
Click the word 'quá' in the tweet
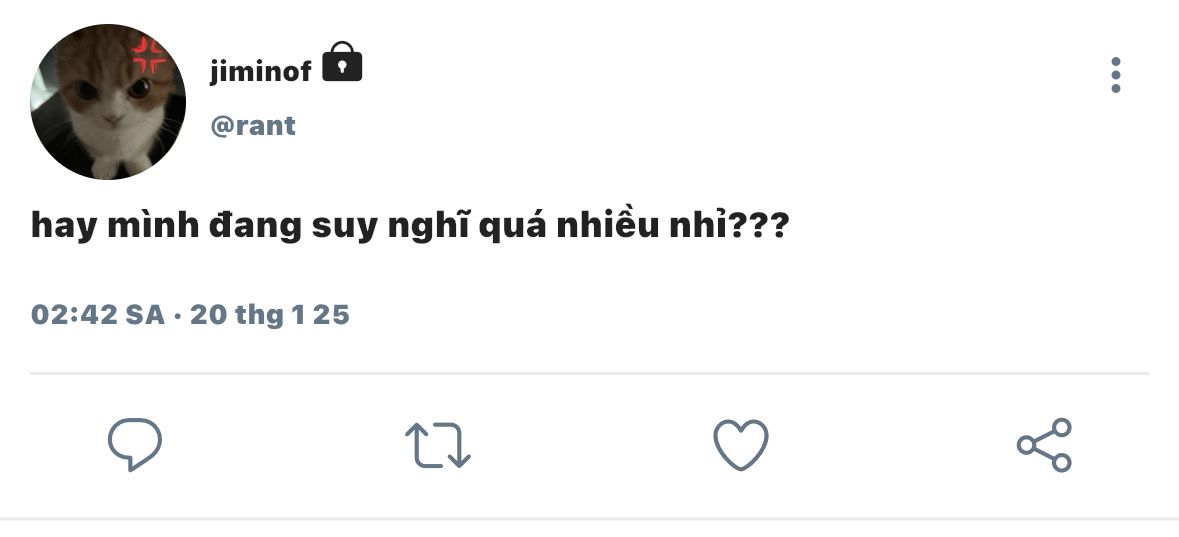(513, 226)
